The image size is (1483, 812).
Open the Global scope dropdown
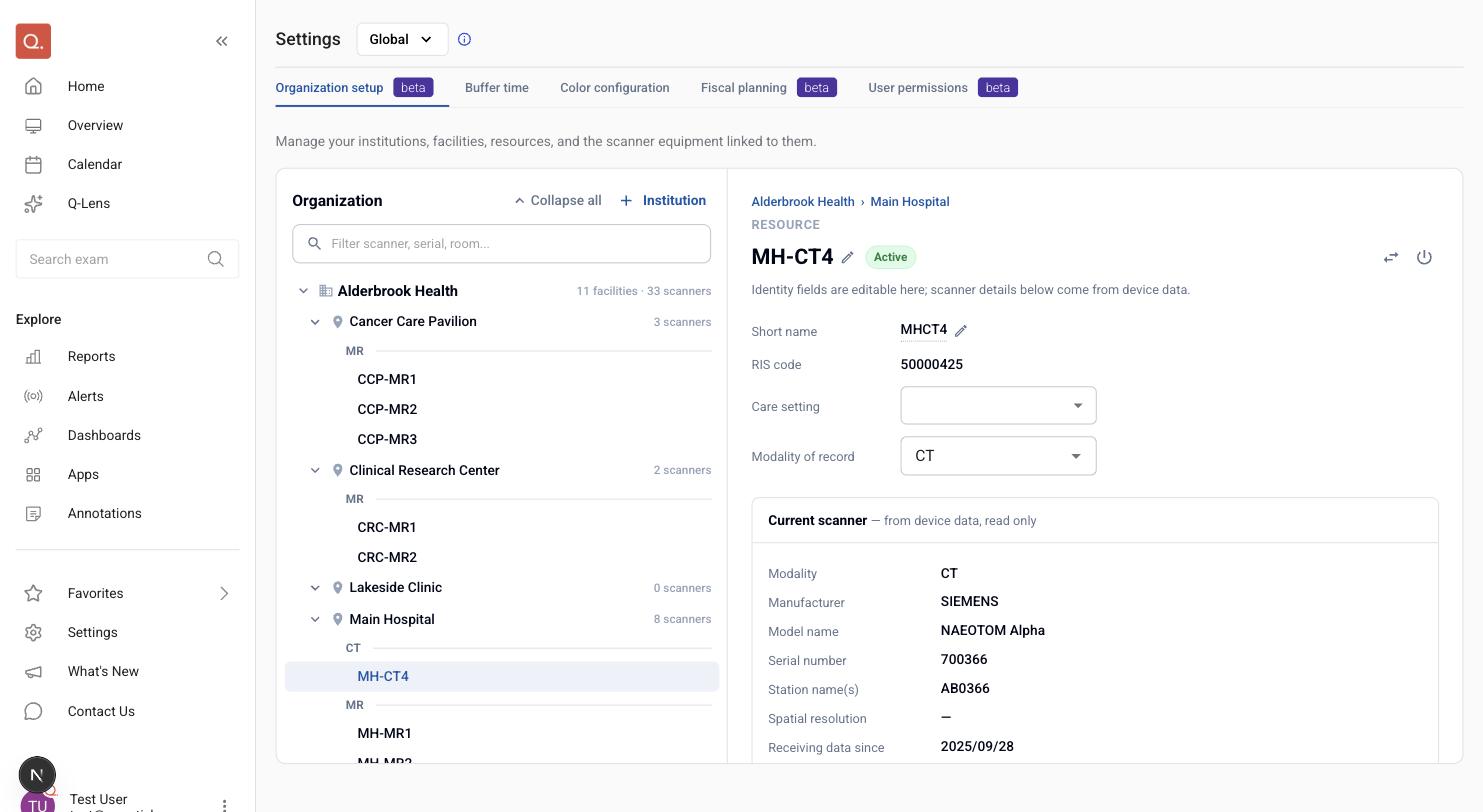(402, 39)
